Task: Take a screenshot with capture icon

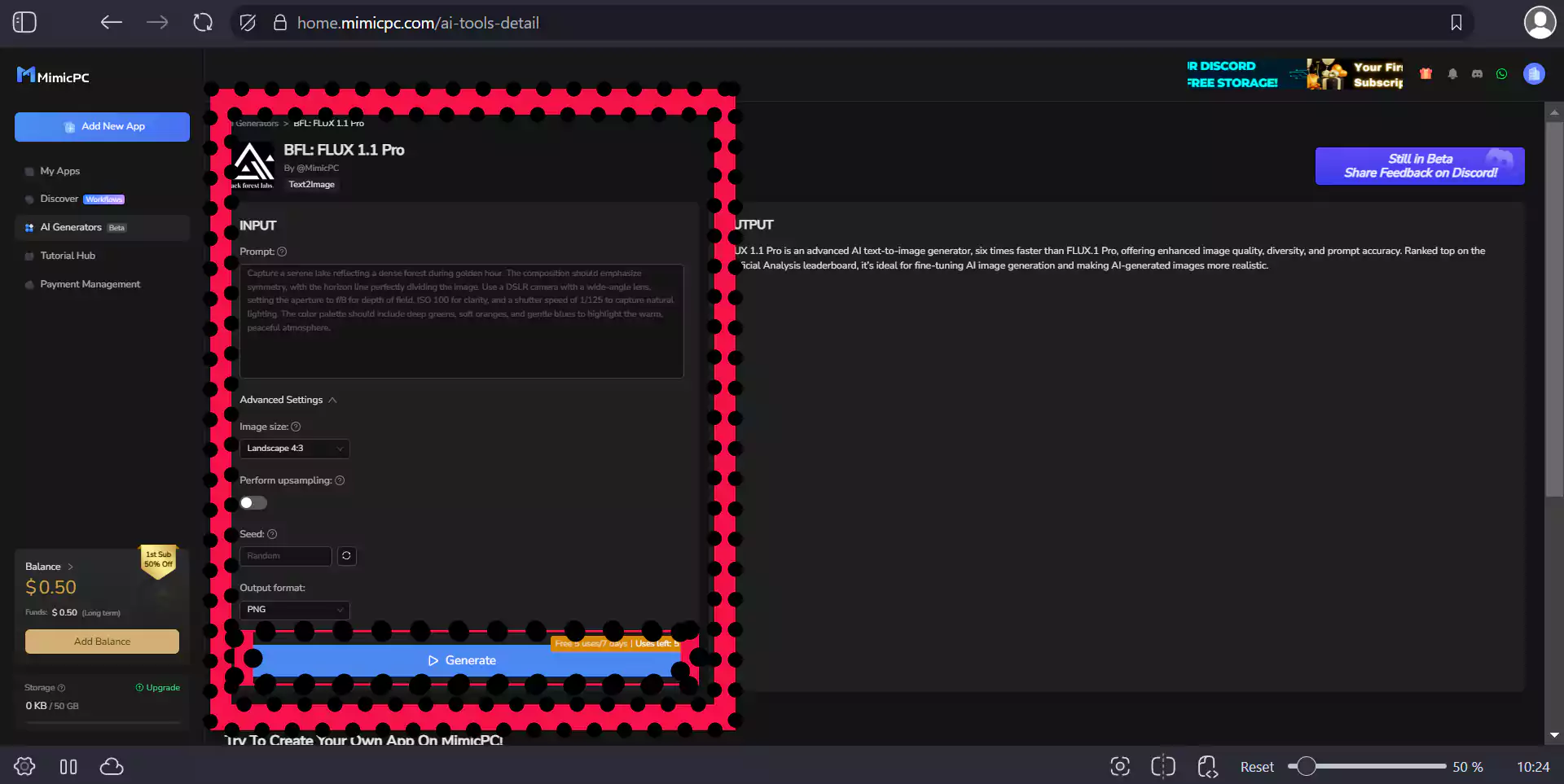Action: (1120, 766)
